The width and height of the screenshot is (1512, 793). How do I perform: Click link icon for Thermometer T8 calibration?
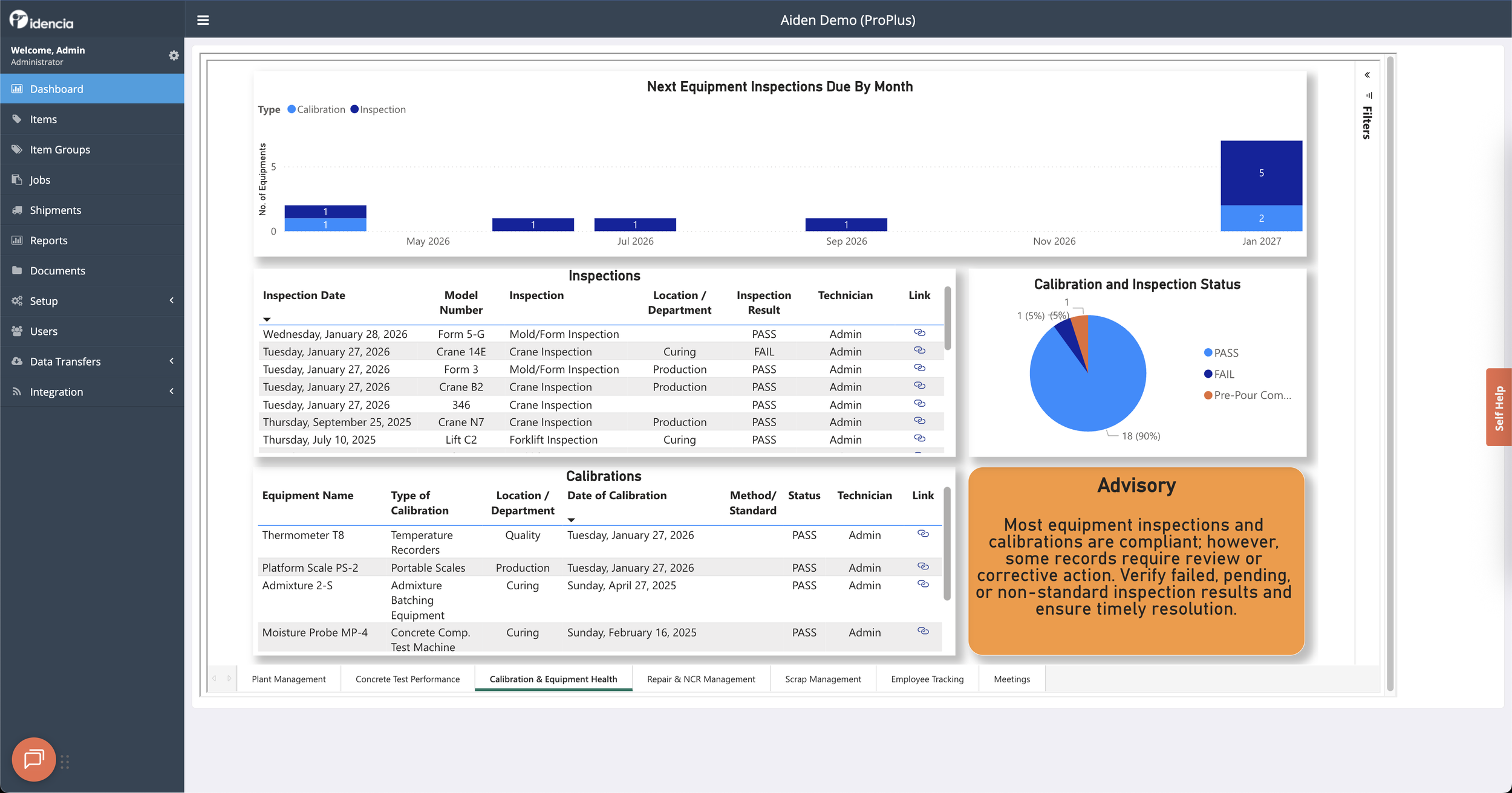(x=923, y=534)
